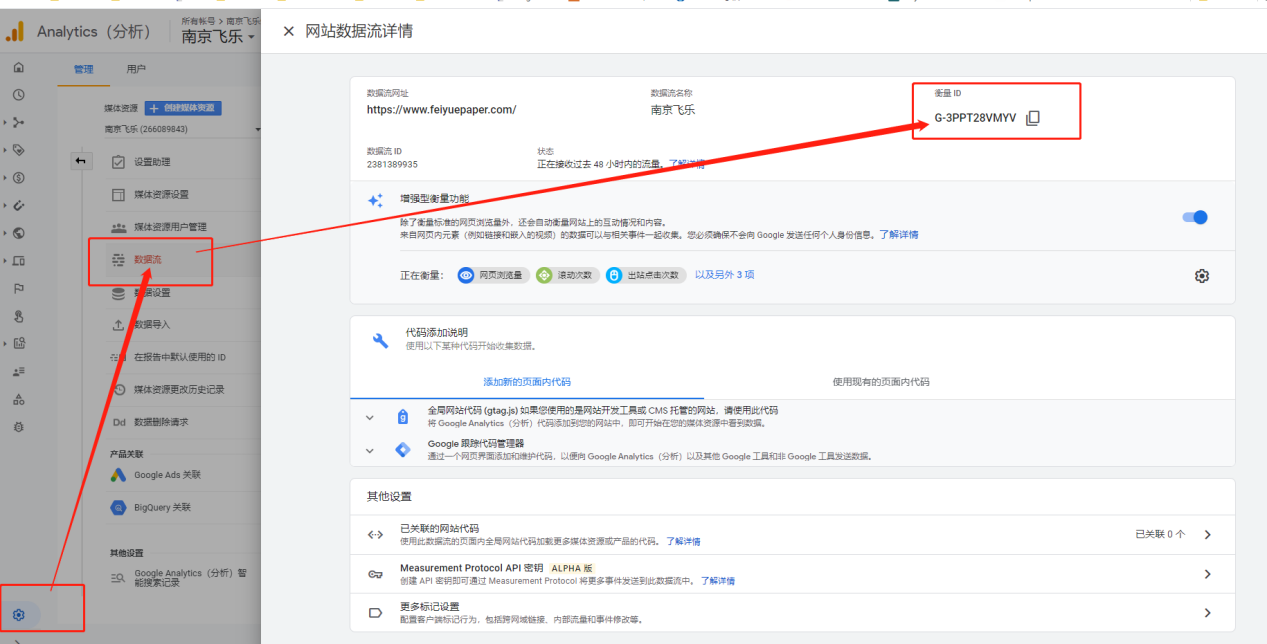The height and width of the screenshot is (644, 1267).
Task: Click the 出站点击次数 measurement chip
Action: (x=645, y=275)
